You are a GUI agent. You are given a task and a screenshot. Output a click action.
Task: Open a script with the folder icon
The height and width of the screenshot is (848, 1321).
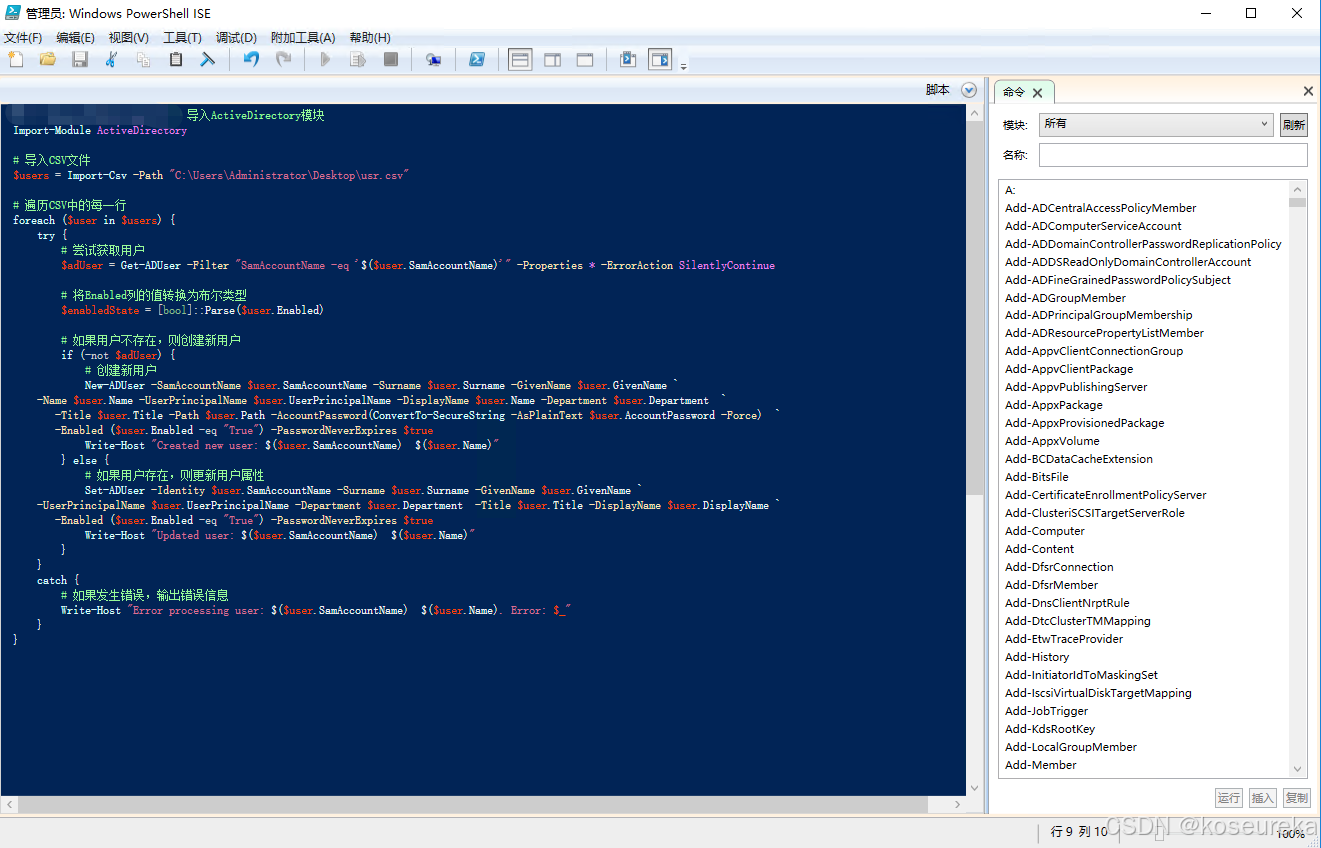click(x=47, y=60)
